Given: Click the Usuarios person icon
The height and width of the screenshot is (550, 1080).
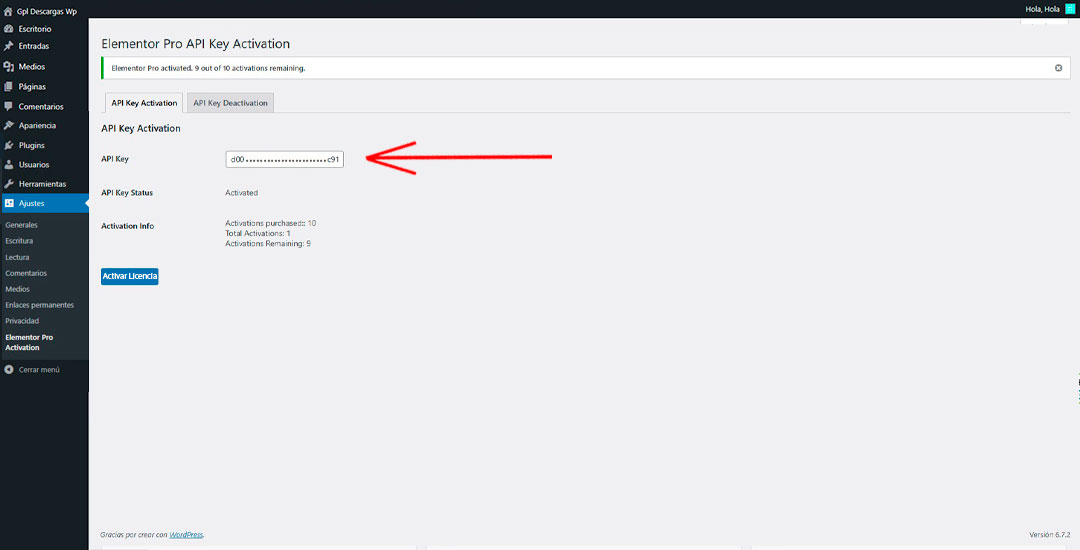Looking at the screenshot, I should click(x=8, y=165).
